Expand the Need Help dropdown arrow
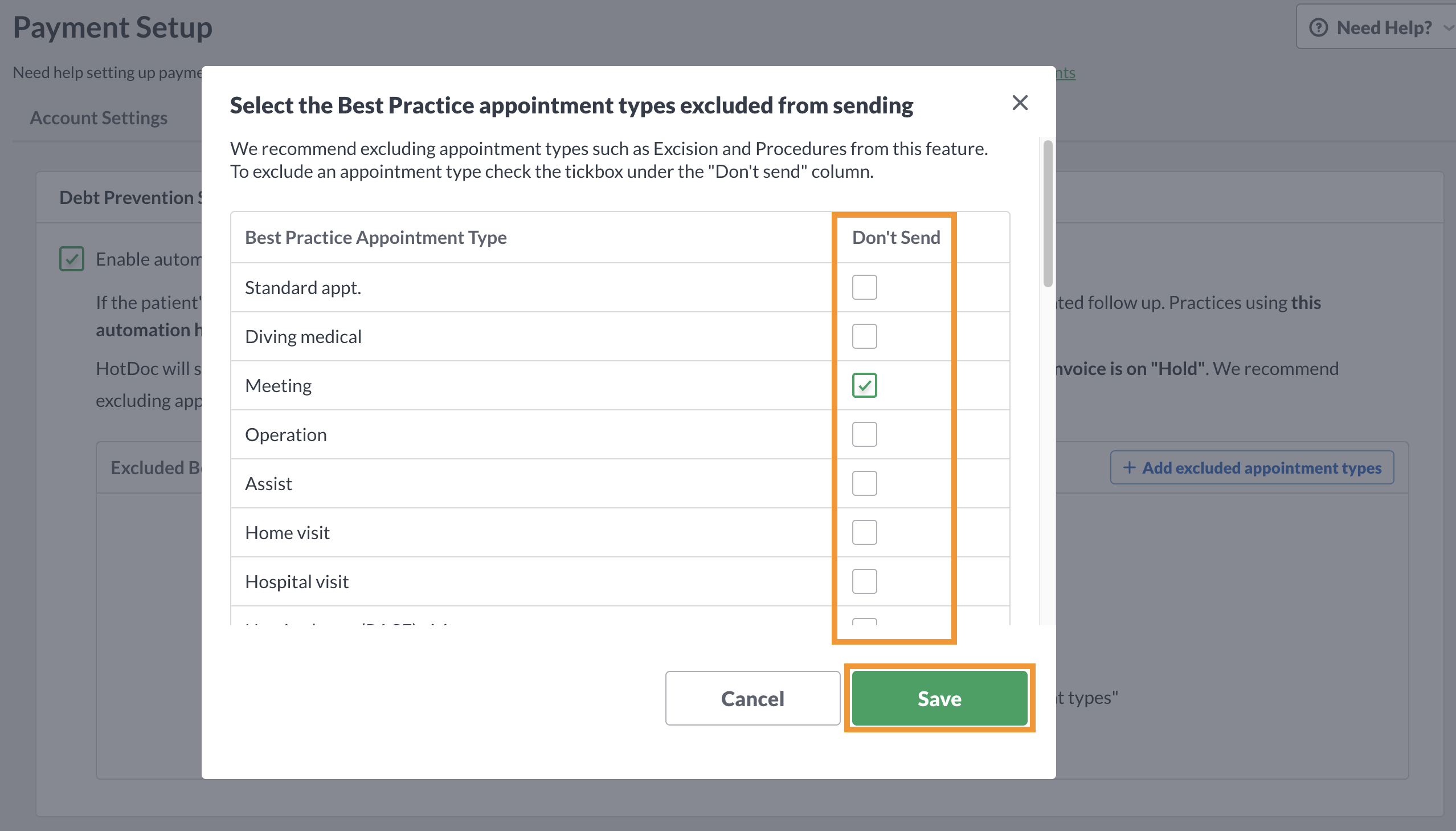This screenshot has width=1456, height=831. [x=1447, y=27]
